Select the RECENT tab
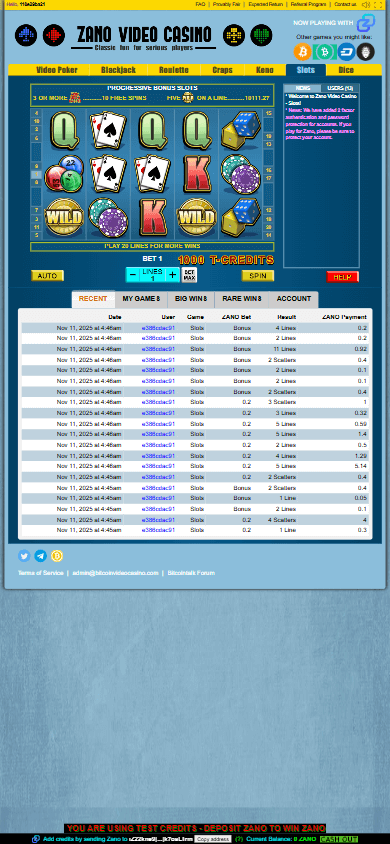390x844 pixels. click(93, 299)
